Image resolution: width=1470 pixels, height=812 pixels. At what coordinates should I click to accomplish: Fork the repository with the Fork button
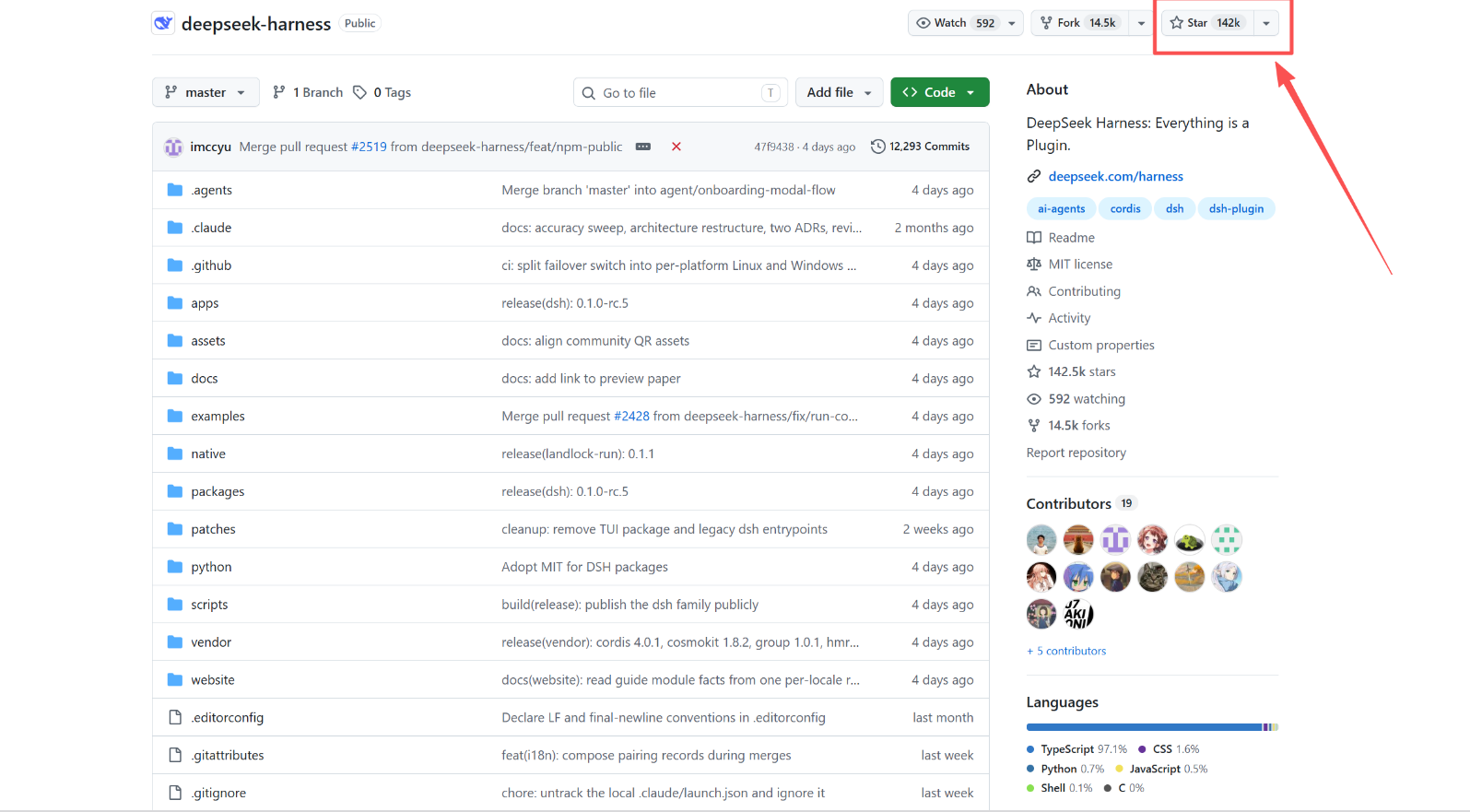(1080, 23)
